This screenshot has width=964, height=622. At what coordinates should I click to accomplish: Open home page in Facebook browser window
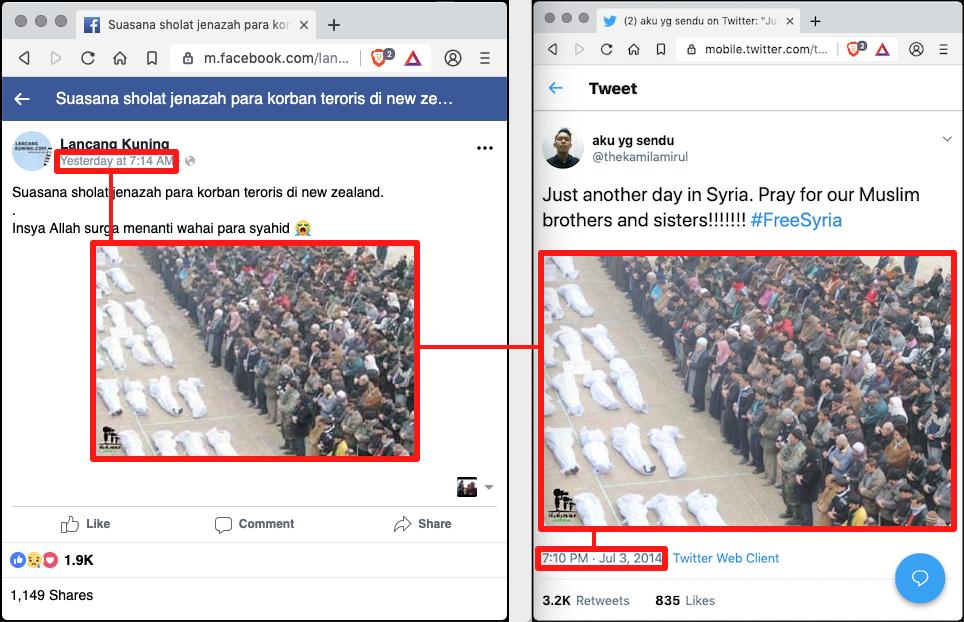[x=120, y=58]
